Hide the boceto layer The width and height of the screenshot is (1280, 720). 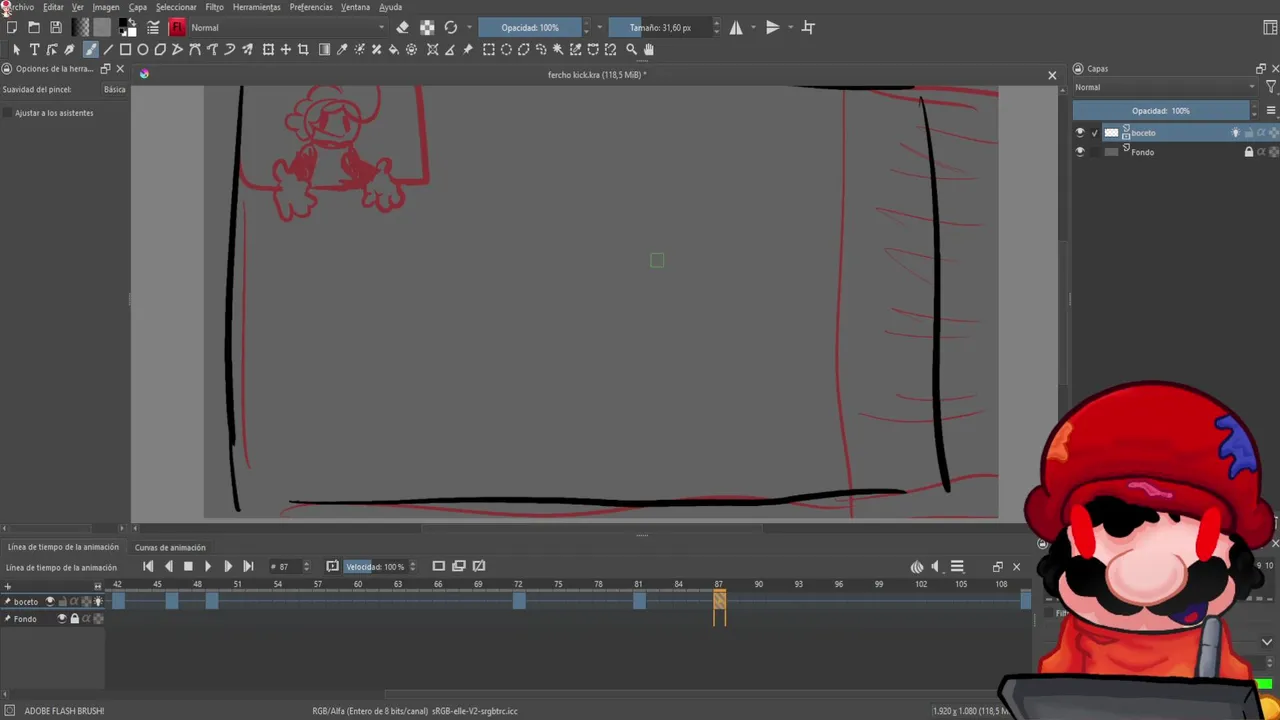point(1079,132)
